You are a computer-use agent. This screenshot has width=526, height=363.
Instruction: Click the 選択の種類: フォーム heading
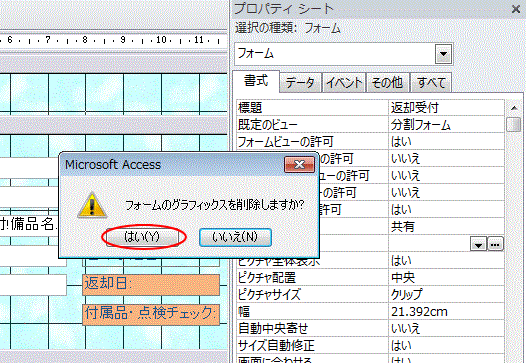tap(287, 28)
